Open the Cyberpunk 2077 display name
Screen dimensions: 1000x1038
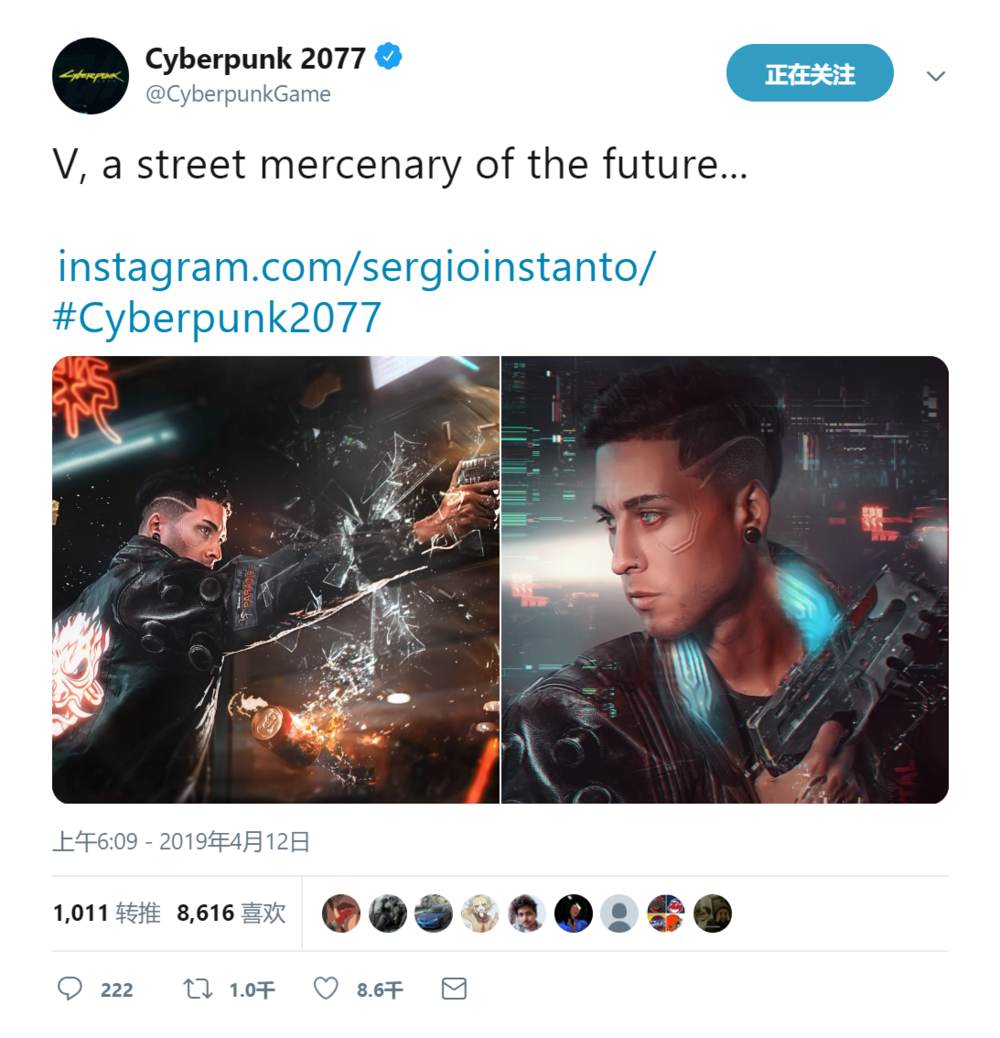click(255, 58)
